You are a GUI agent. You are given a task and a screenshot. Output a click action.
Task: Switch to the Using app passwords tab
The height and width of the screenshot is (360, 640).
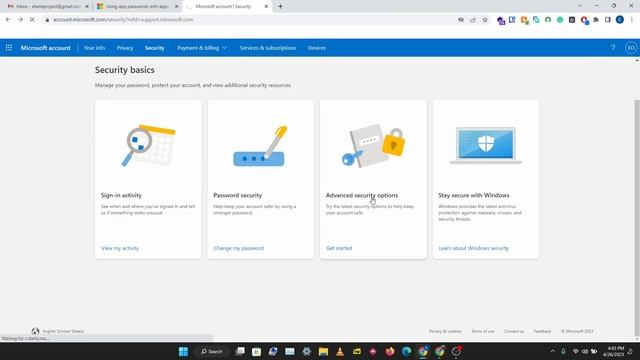pos(138,7)
